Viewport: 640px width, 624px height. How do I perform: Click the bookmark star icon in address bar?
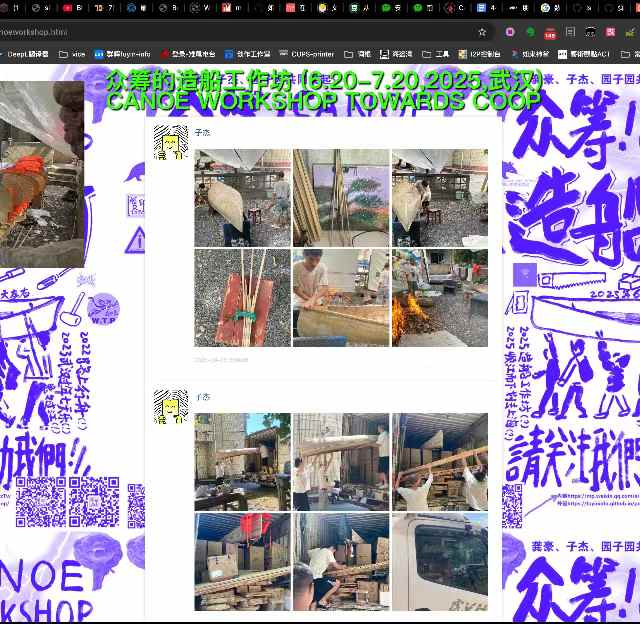(482, 32)
